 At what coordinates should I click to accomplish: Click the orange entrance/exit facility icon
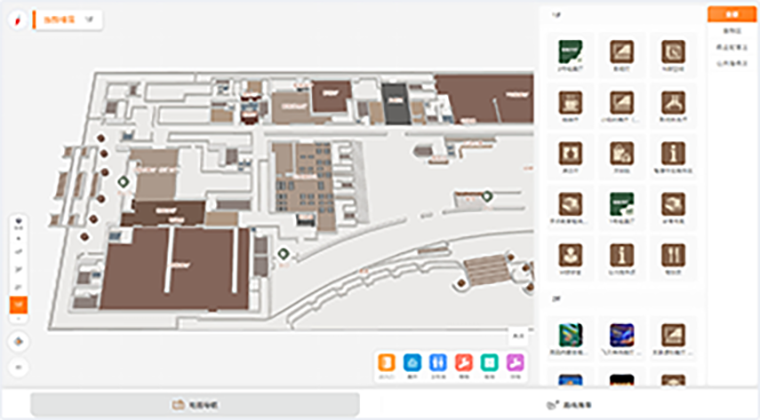[x=387, y=364]
